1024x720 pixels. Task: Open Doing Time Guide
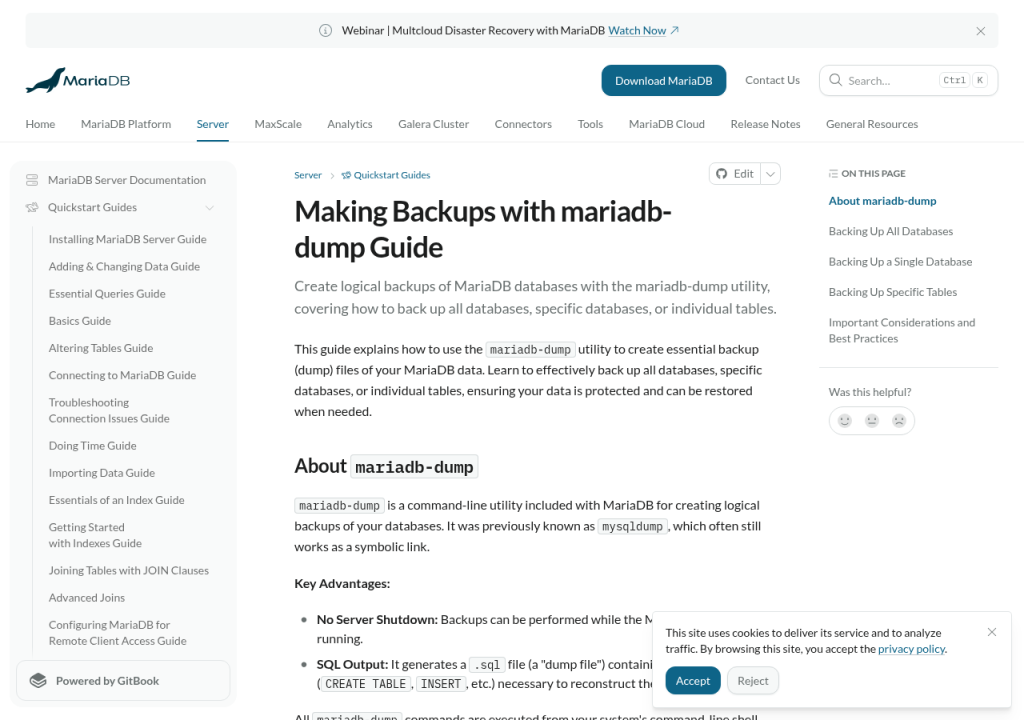[93, 446]
